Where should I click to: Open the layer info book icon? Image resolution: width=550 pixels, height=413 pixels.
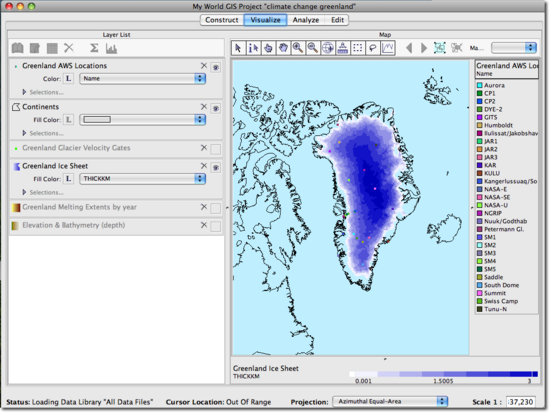point(18,48)
